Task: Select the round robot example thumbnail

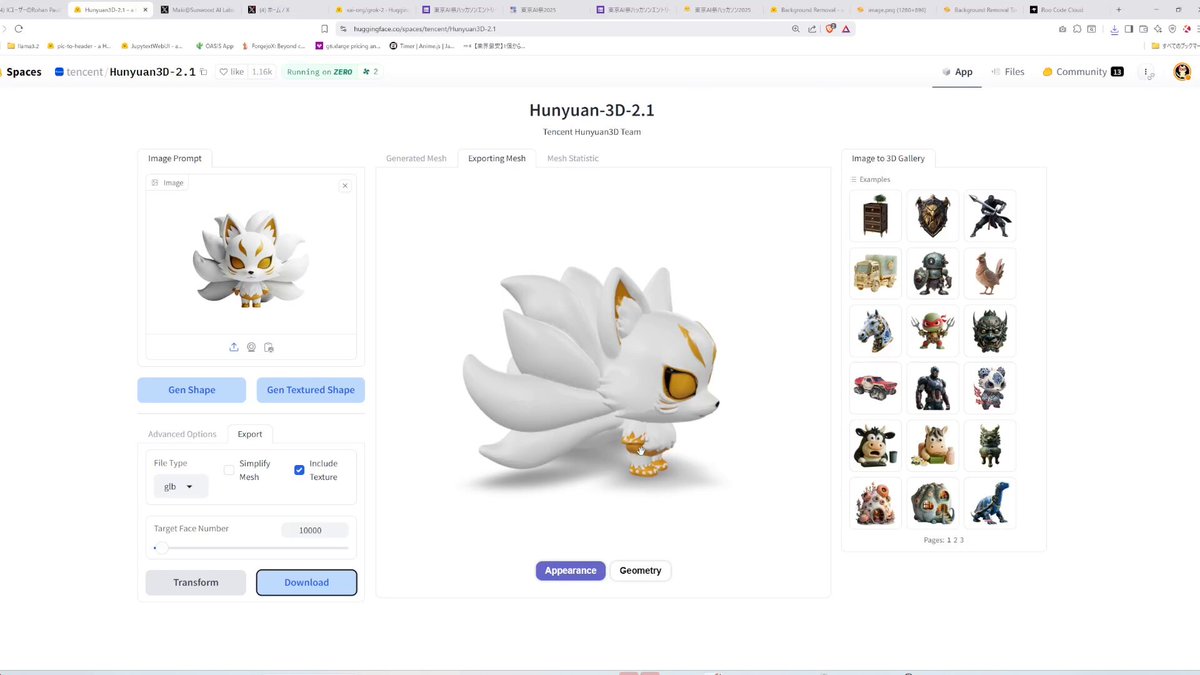Action: click(x=932, y=273)
